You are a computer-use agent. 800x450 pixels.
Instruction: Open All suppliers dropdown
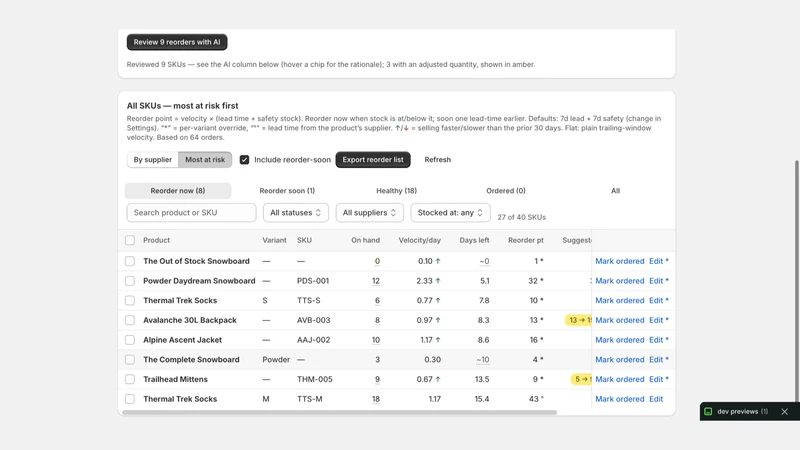coord(369,213)
